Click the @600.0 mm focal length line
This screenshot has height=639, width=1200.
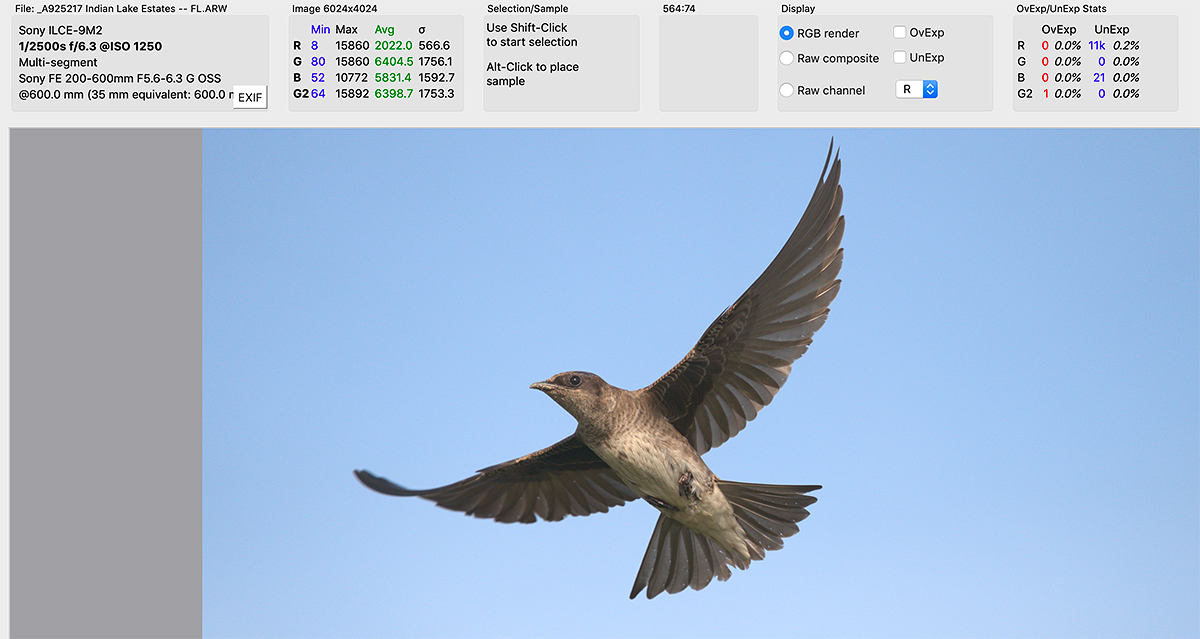(x=125, y=94)
